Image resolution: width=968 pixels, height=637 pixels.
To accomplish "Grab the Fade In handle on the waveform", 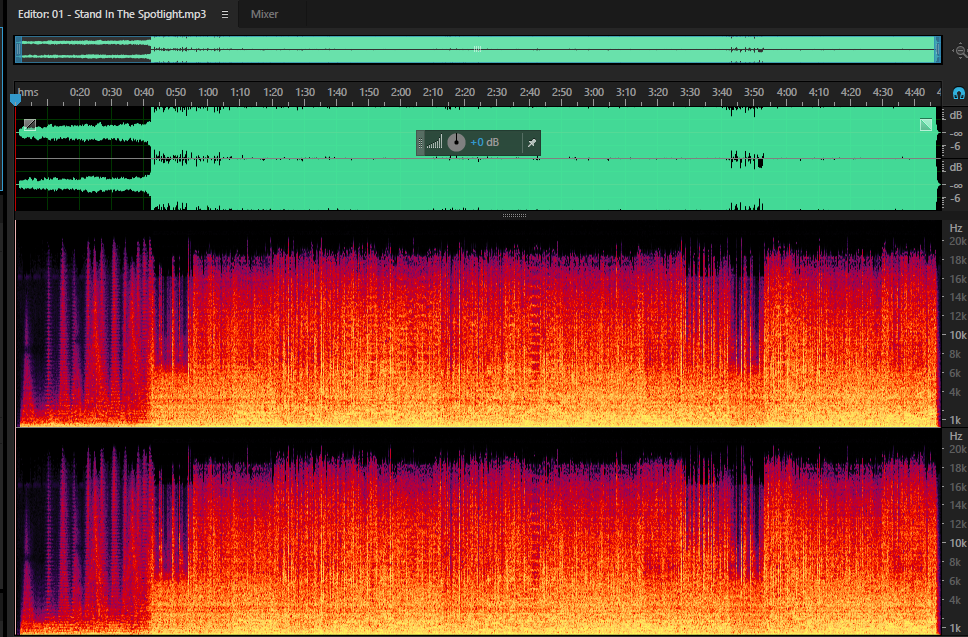I will pyautogui.click(x=29, y=125).
